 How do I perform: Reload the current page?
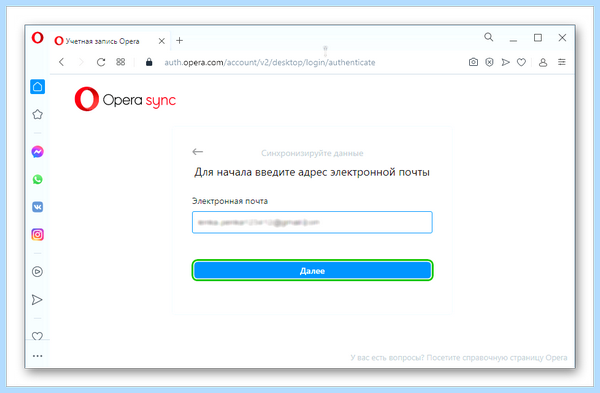(101, 62)
